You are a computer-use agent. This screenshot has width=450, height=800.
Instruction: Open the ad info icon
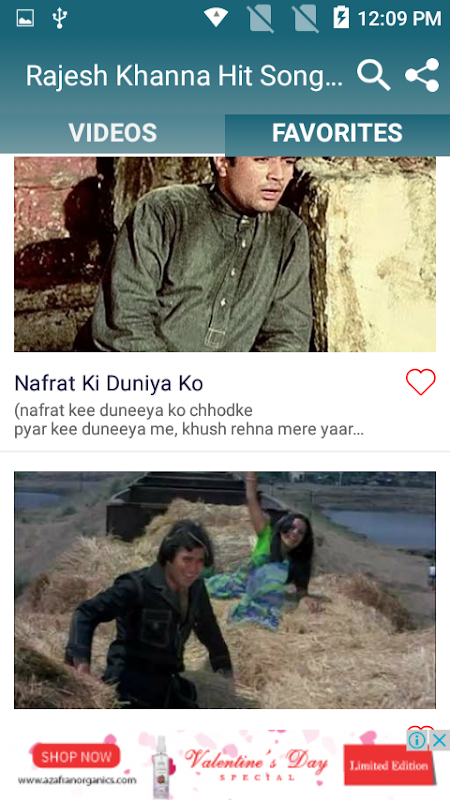pos(417,740)
